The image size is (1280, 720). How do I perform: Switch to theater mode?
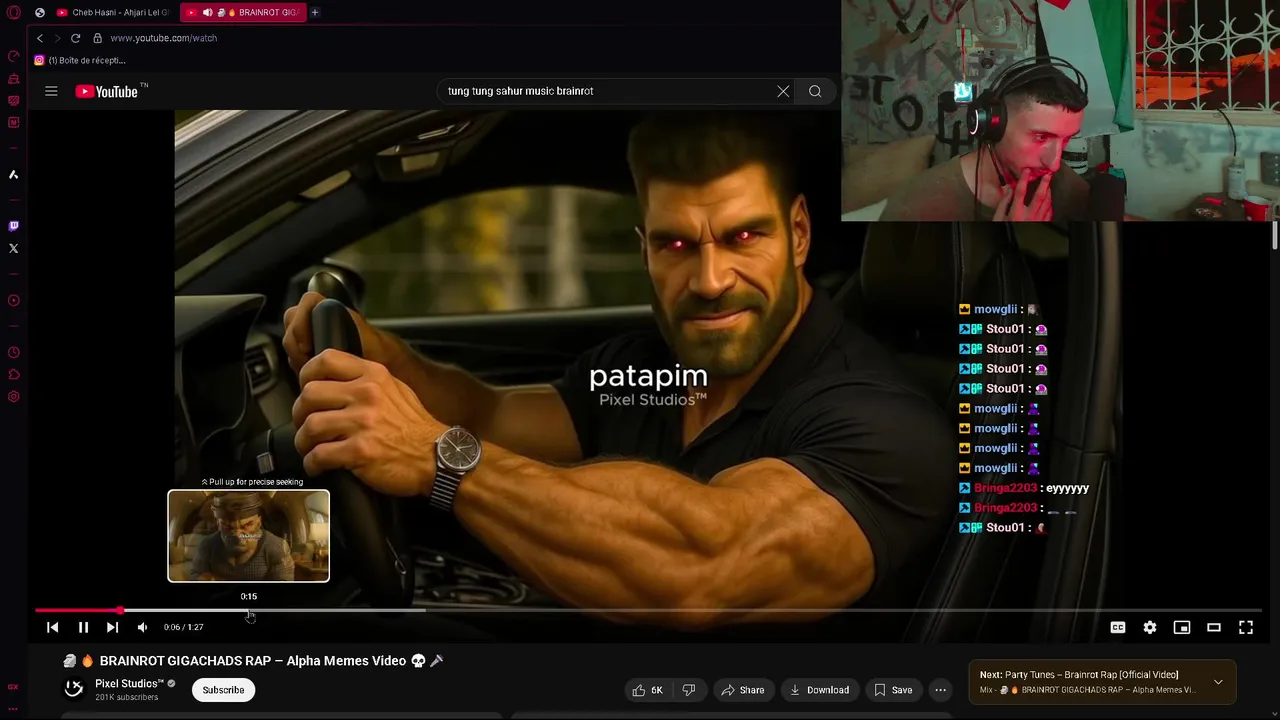[1214, 627]
